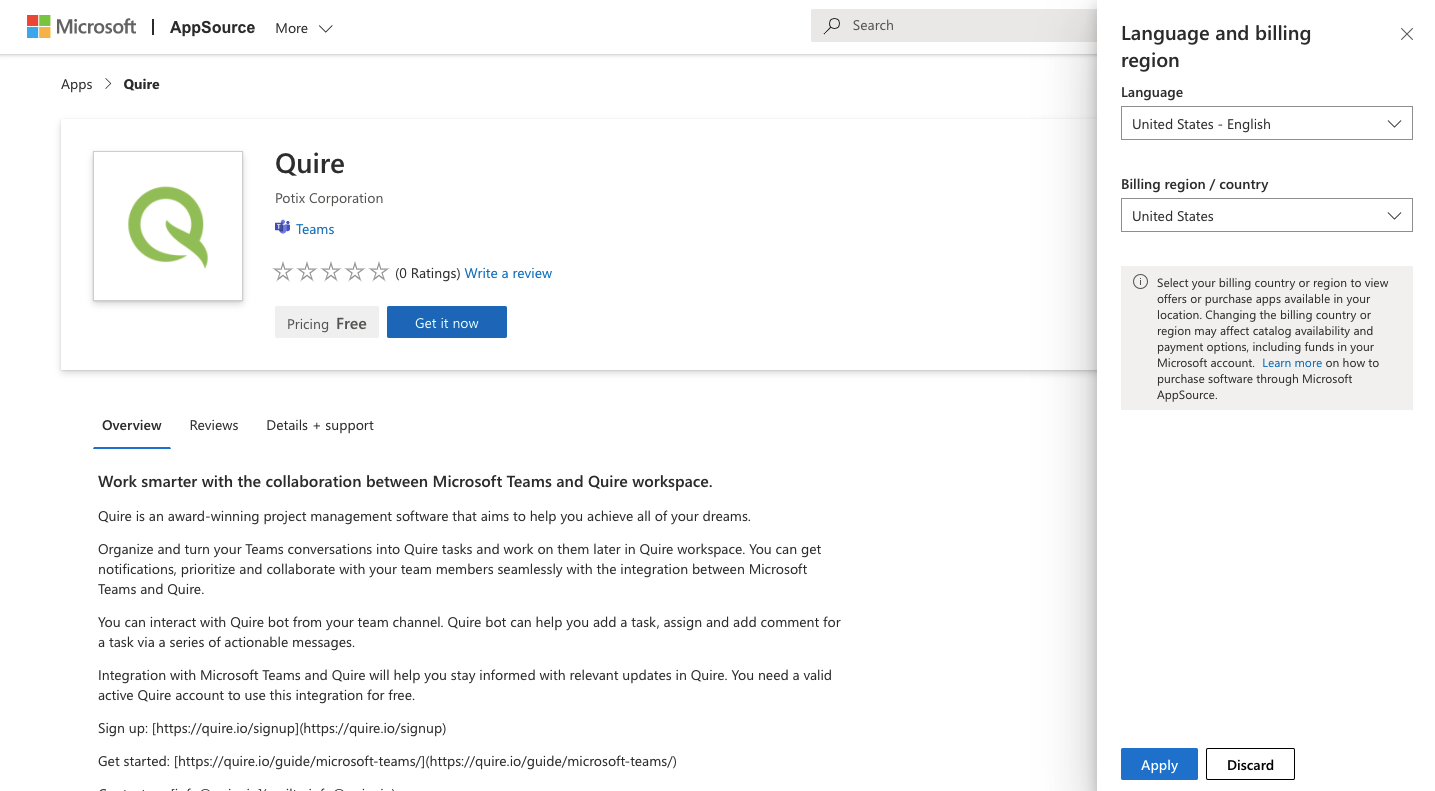Switch to the Details + support tab
This screenshot has width=1435, height=791.
(x=320, y=426)
